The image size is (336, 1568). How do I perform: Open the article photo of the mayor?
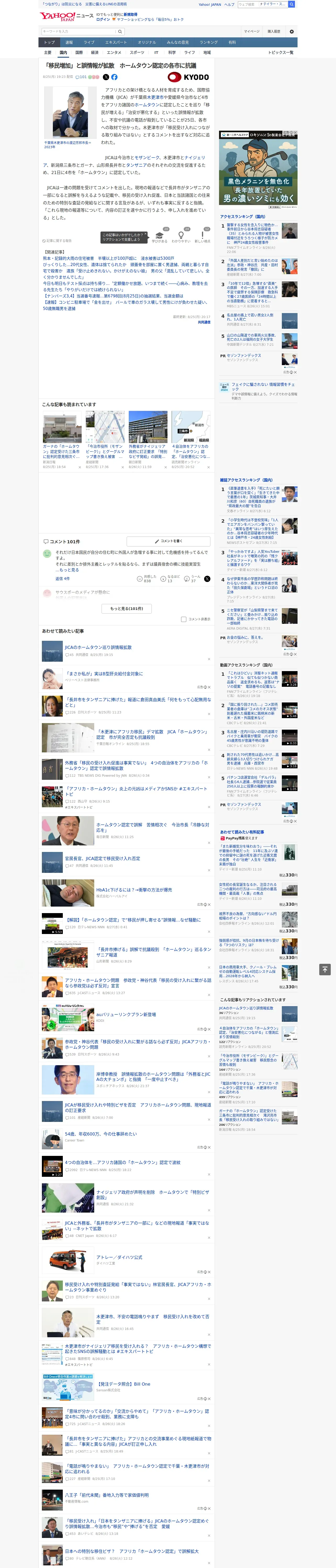tap(70, 113)
